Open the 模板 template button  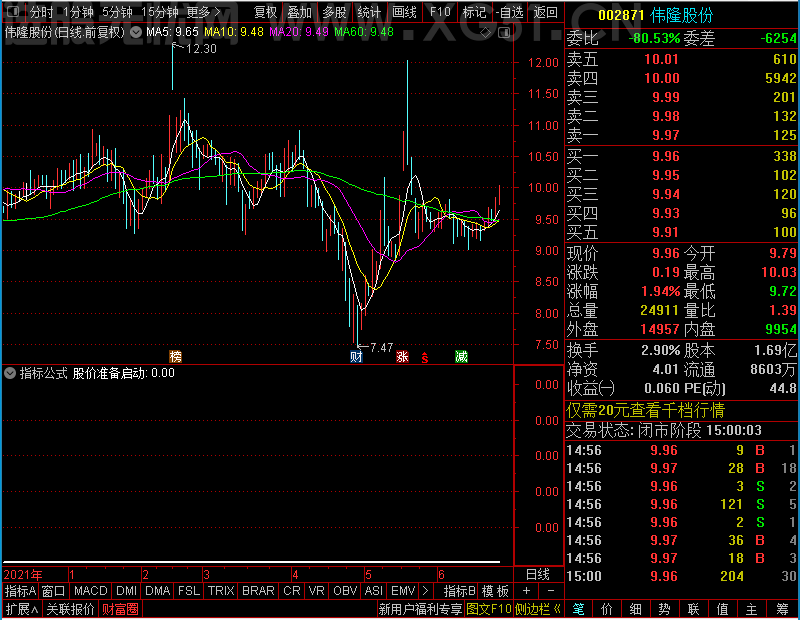click(495, 590)
